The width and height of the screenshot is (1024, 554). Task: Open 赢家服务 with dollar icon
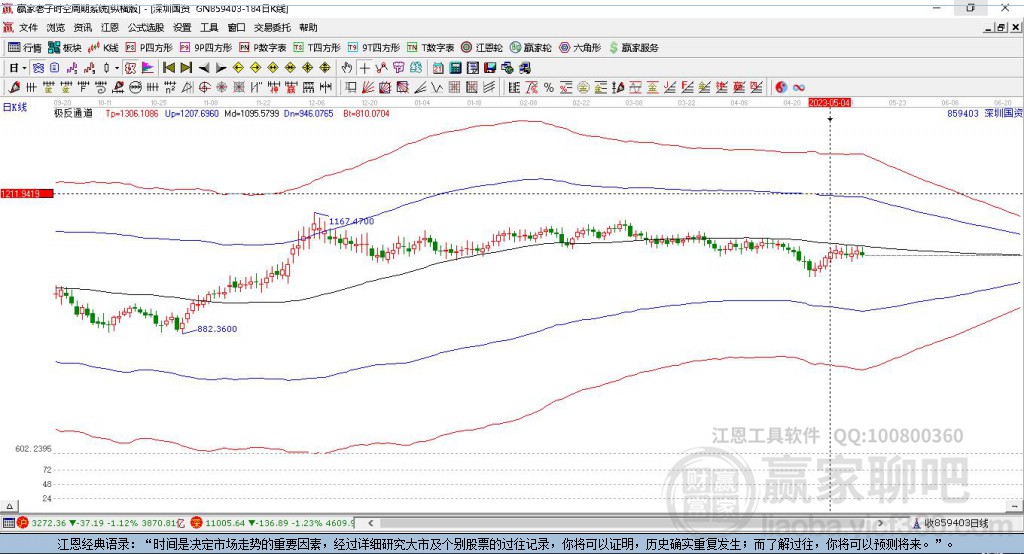coord(633,48)
